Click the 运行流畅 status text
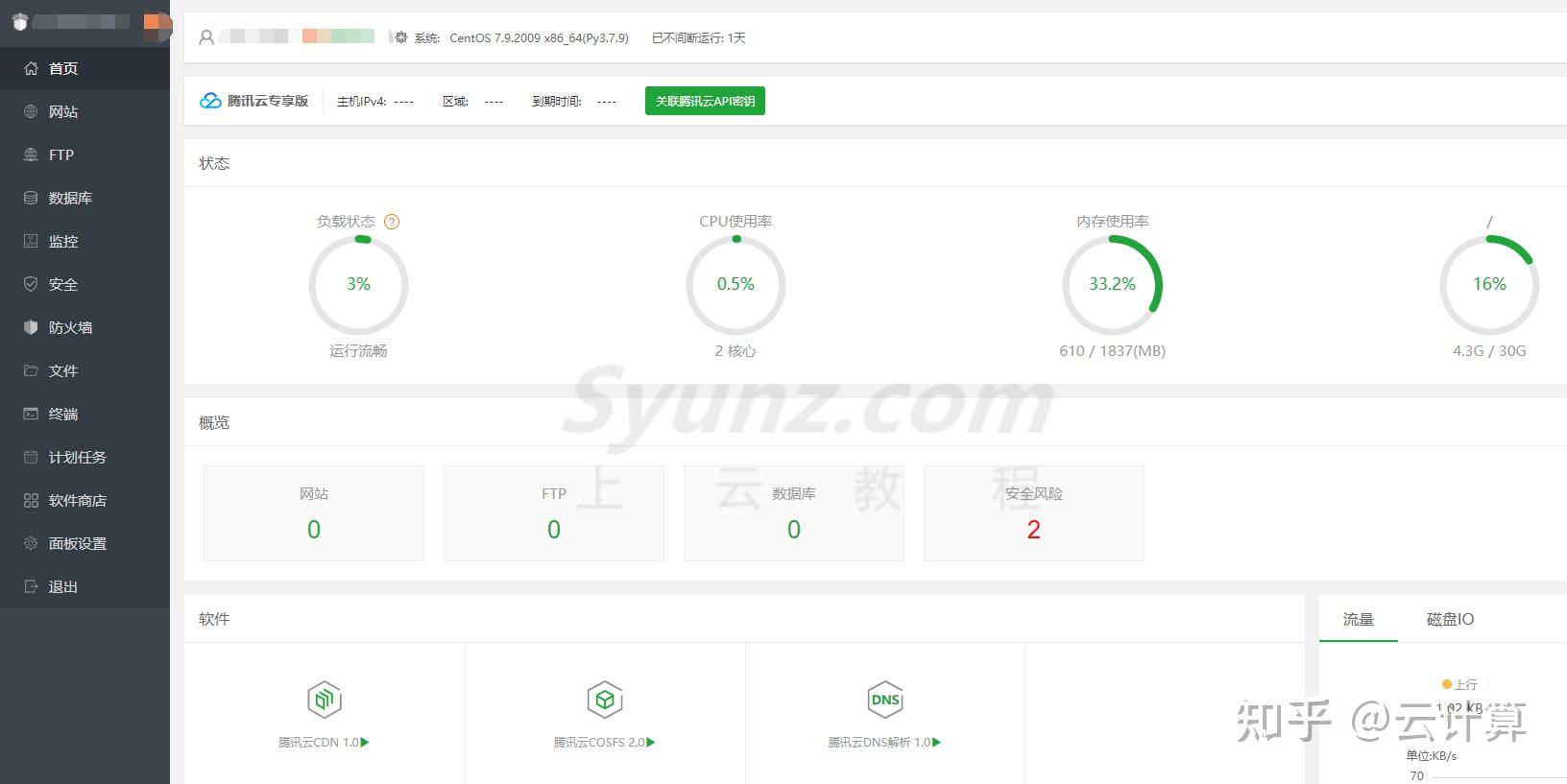The image size is (1567, 784). [358, 351]
